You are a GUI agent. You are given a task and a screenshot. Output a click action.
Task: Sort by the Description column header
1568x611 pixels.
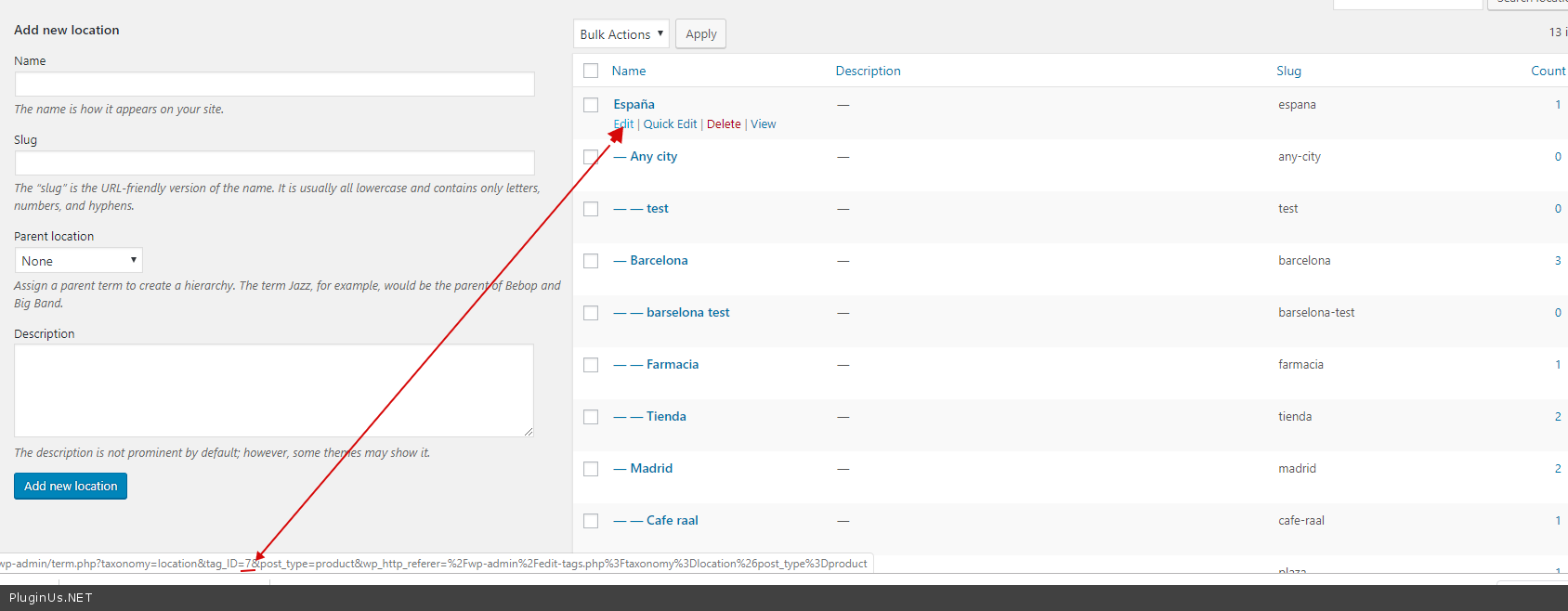[868, 71]
